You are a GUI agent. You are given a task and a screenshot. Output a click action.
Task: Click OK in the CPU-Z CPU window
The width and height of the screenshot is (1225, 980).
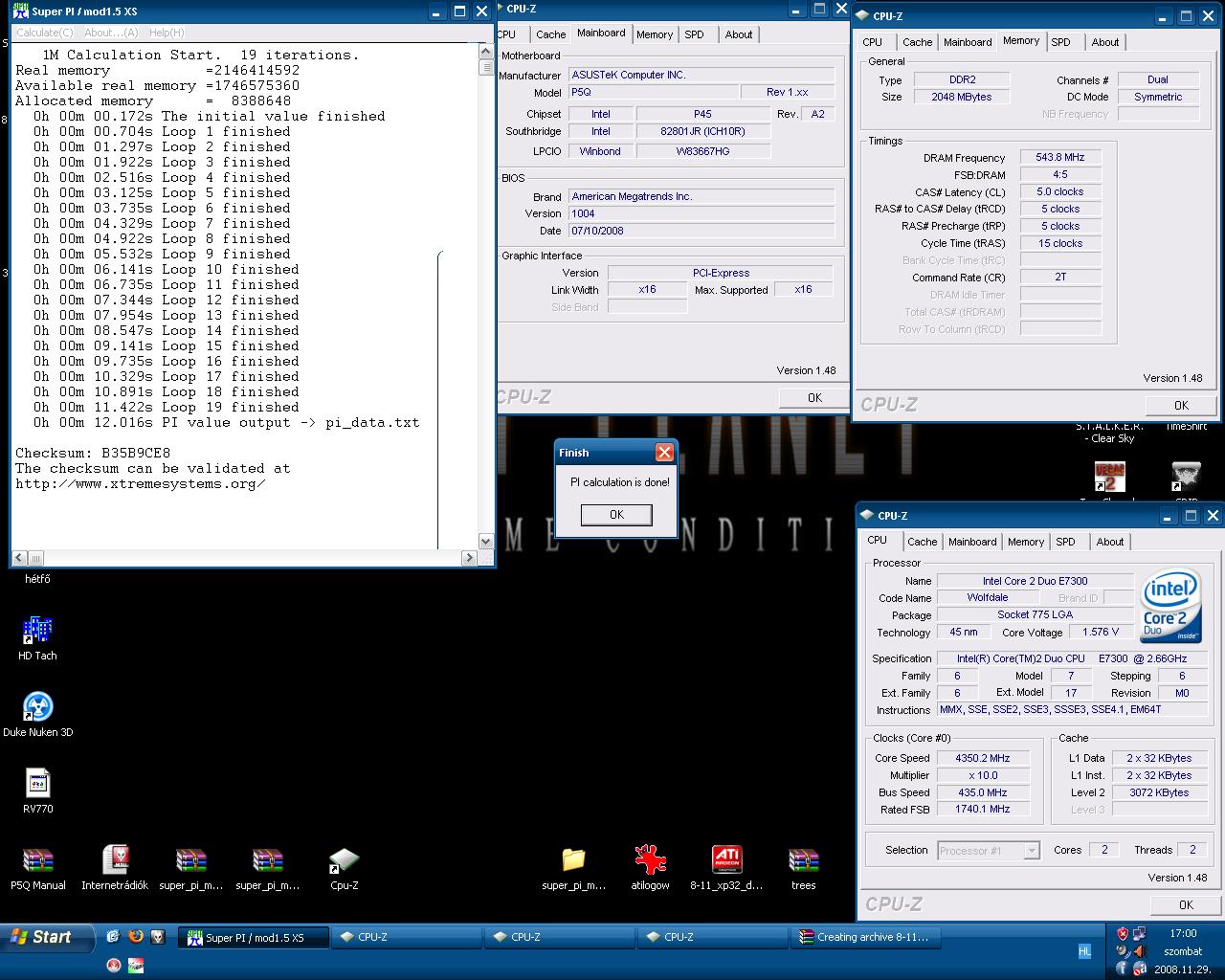1186,905
